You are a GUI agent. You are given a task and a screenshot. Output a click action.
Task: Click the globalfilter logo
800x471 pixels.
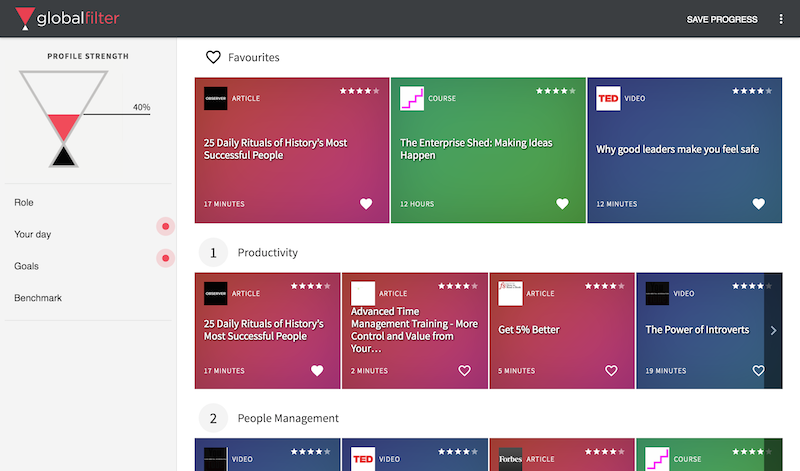click(72, 18)
